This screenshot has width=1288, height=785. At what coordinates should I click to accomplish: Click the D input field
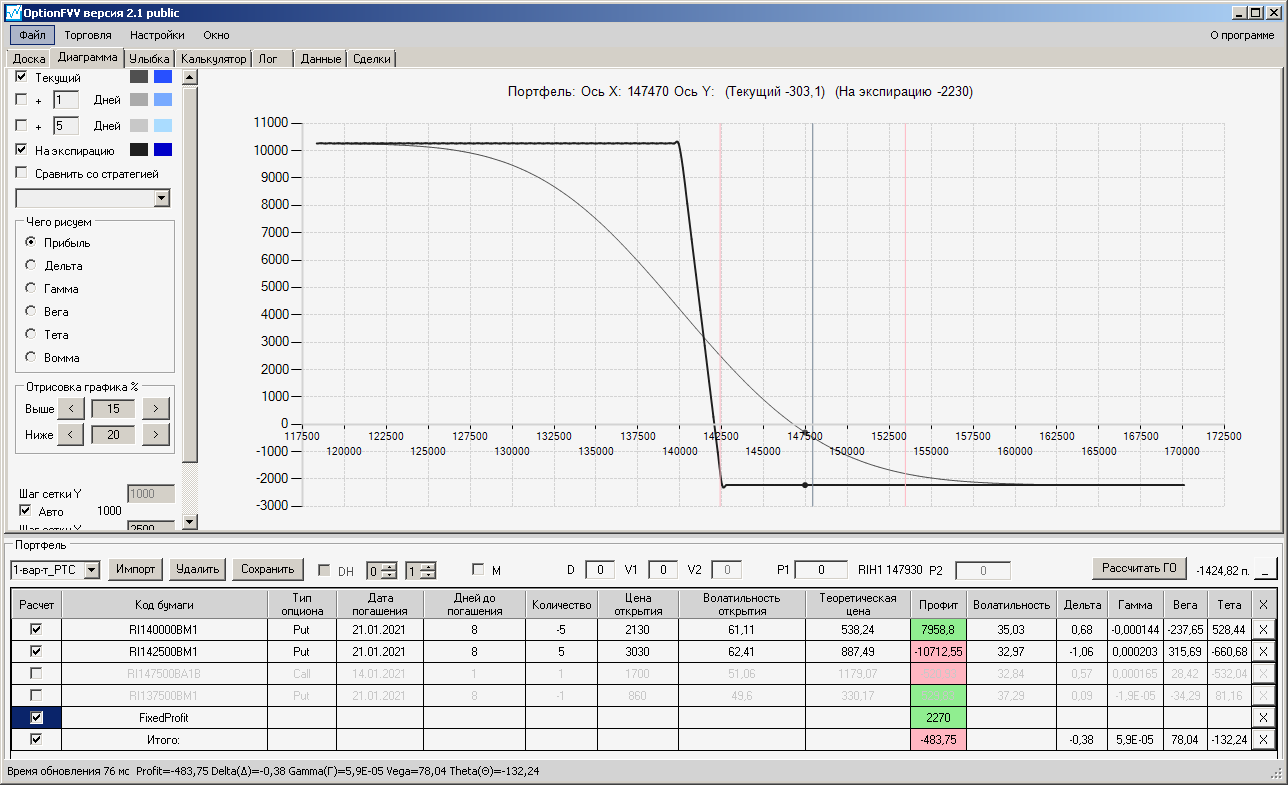point(600,570)
